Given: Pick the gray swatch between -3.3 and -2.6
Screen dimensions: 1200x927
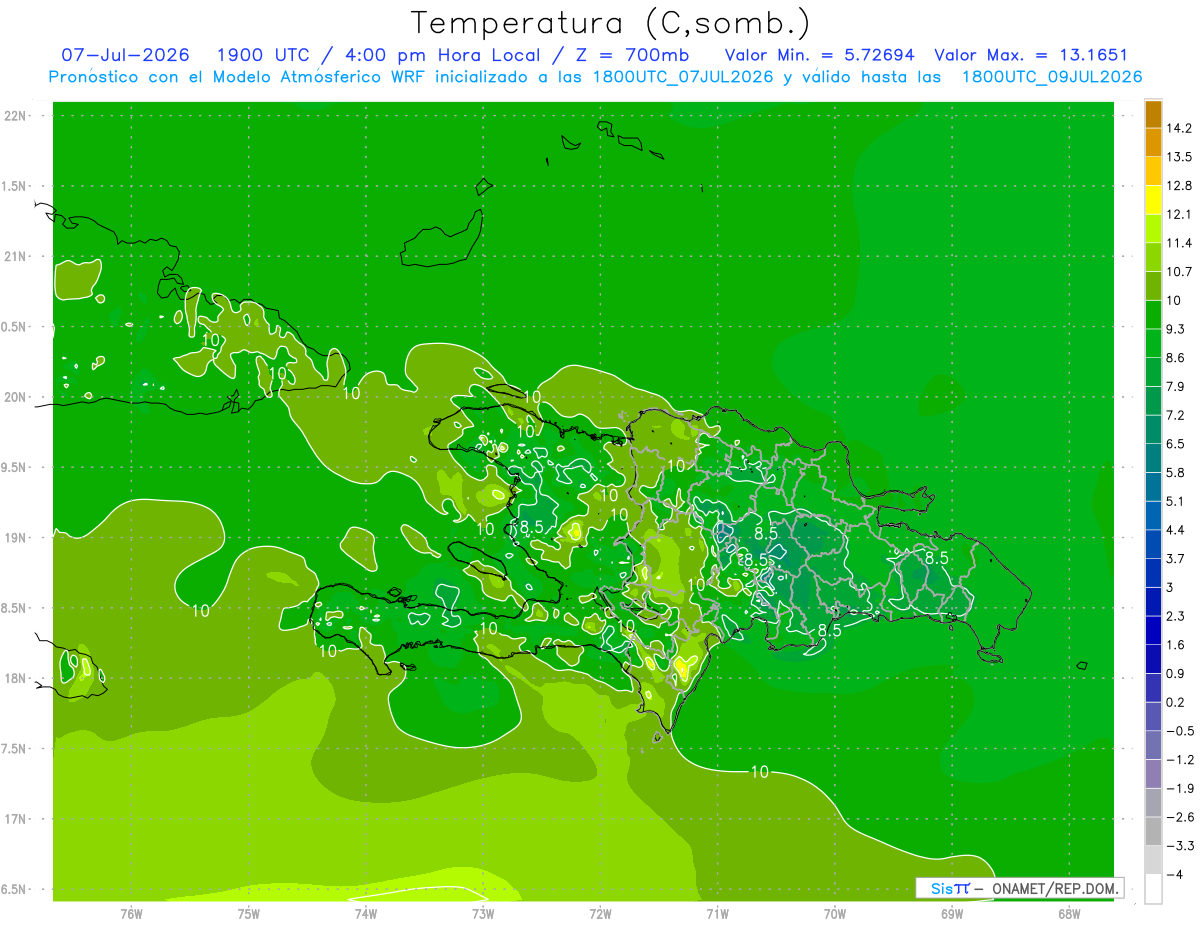Looking at the screenshot, I should point(1153,831).
